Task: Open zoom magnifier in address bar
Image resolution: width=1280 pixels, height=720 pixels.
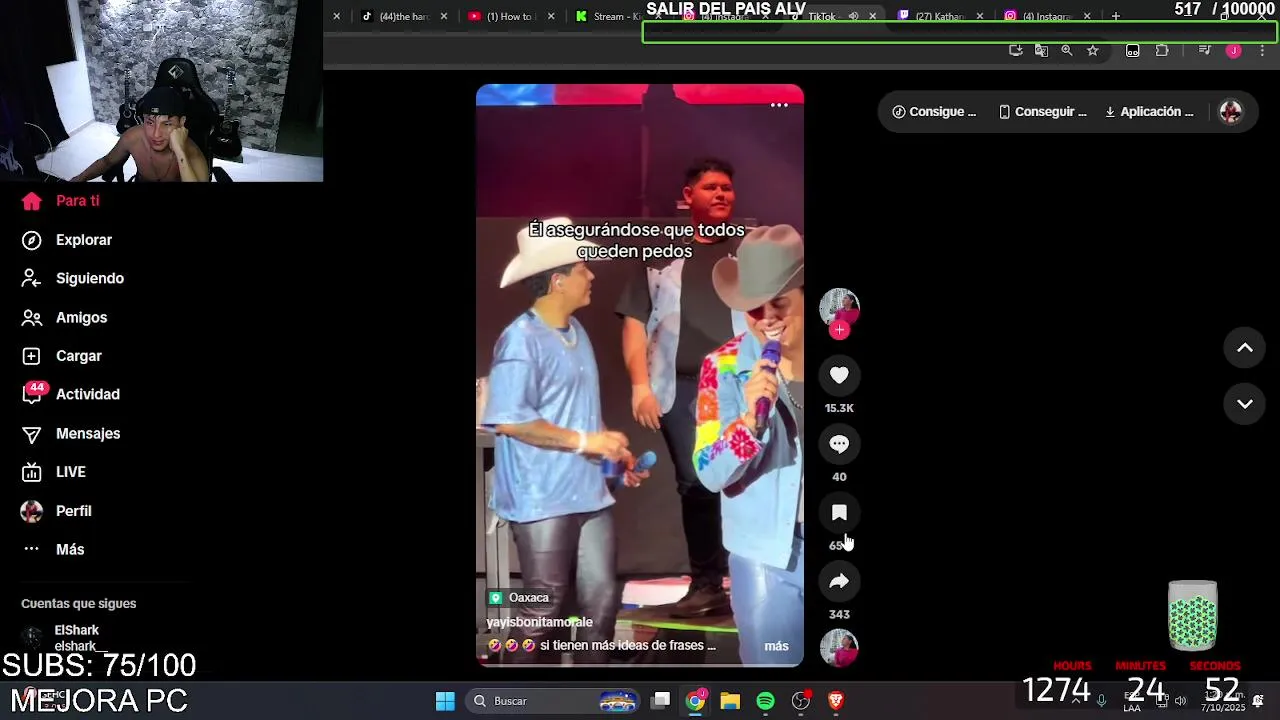Action: click(1067, 50)
